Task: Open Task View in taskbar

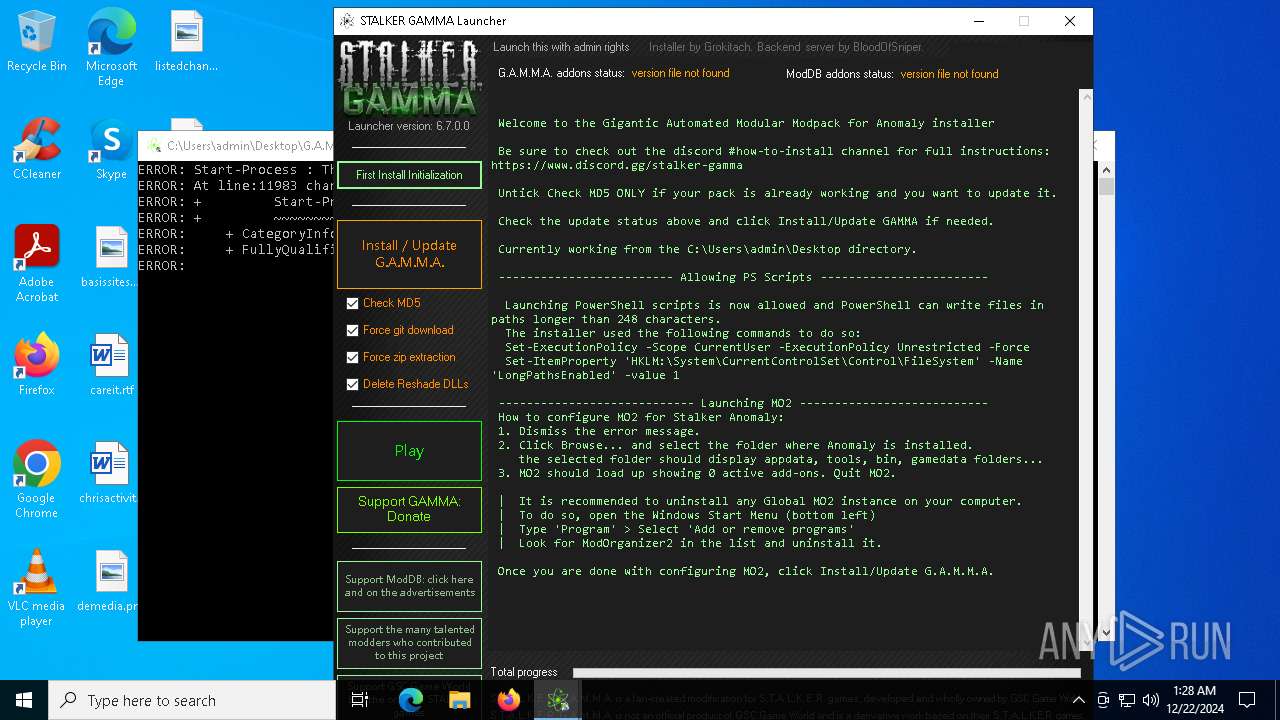Action: pyautogui.click(x=360, y=700)
